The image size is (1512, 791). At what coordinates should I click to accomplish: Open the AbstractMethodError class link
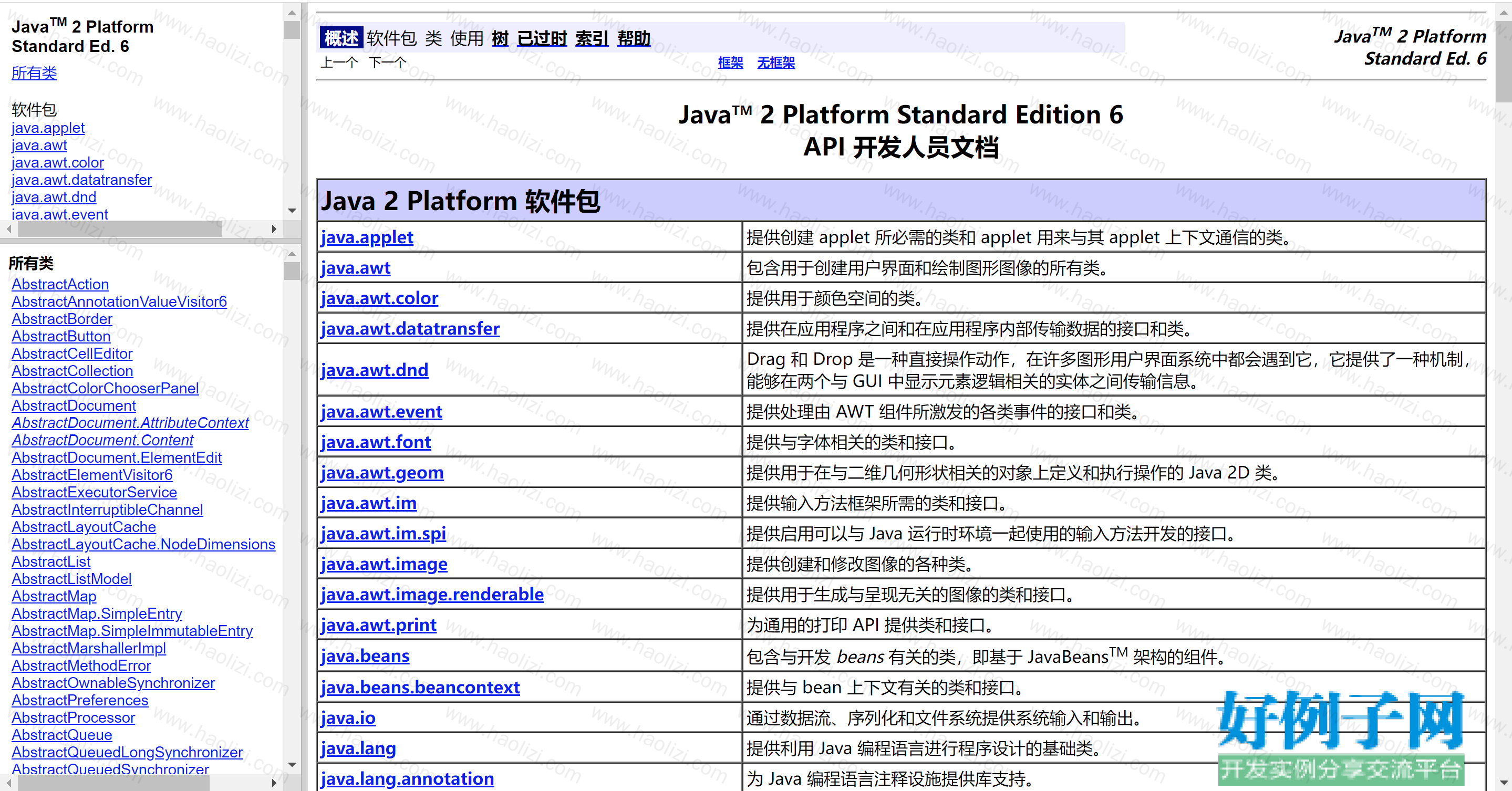click(81, 666)
